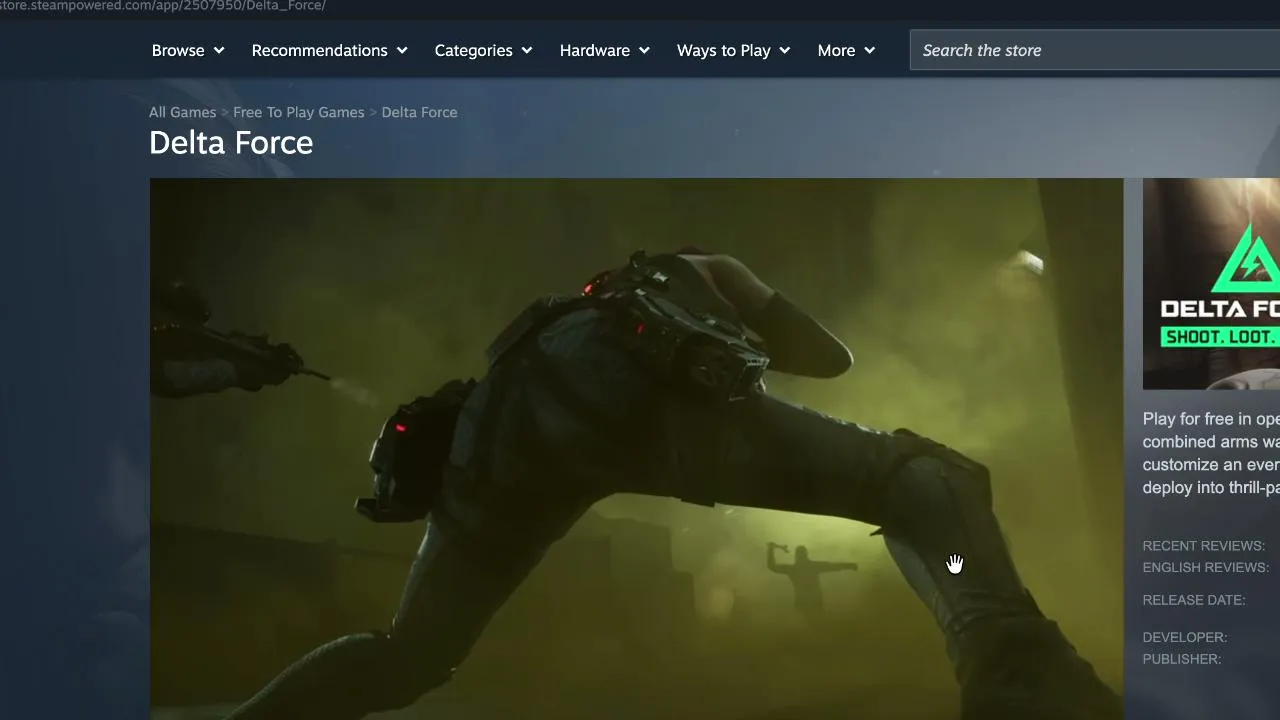Open the Ways to Play menu
Image resolution: width=1280 pixels, height=720 pixels.
click(x=733, y=50)
